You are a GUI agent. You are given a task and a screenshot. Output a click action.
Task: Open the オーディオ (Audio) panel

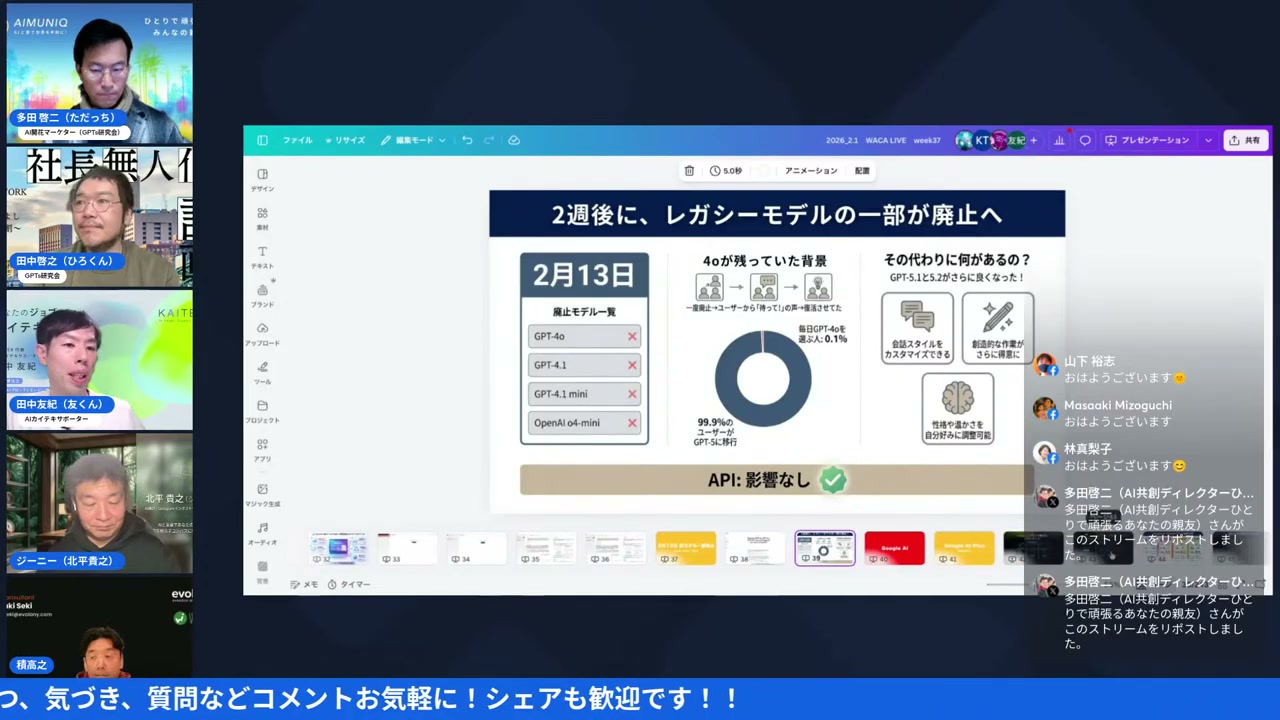pos(262,534)
